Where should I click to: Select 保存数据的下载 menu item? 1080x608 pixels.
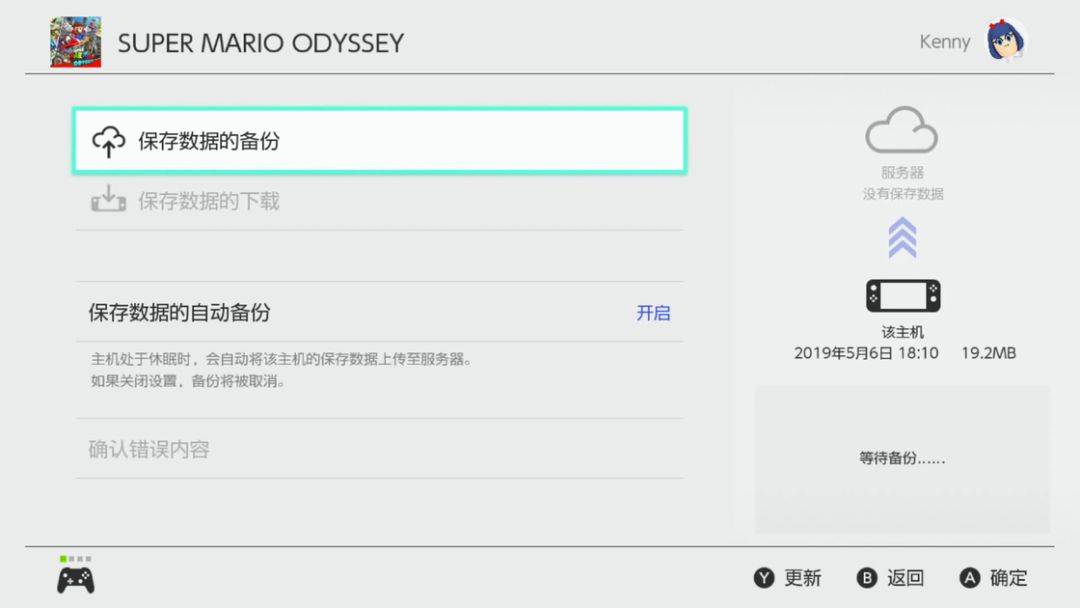(209, 201)
